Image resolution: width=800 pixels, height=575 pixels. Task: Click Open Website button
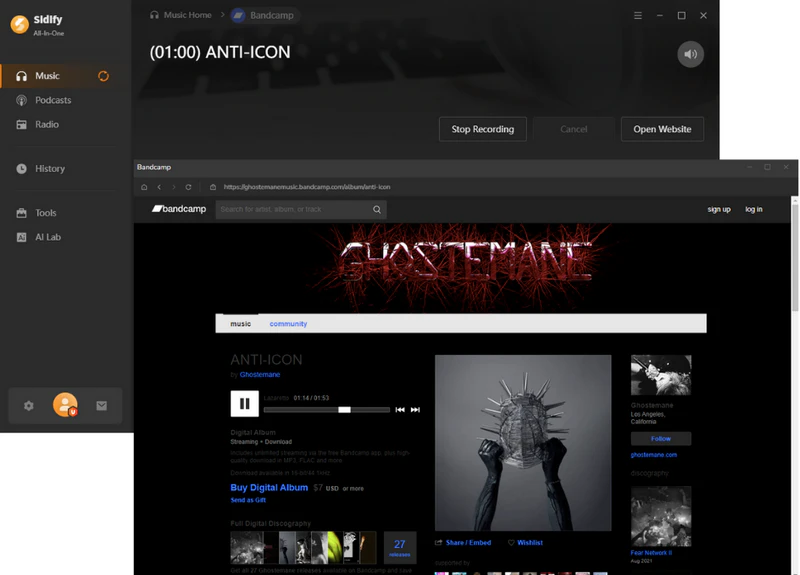click(662, 129)
